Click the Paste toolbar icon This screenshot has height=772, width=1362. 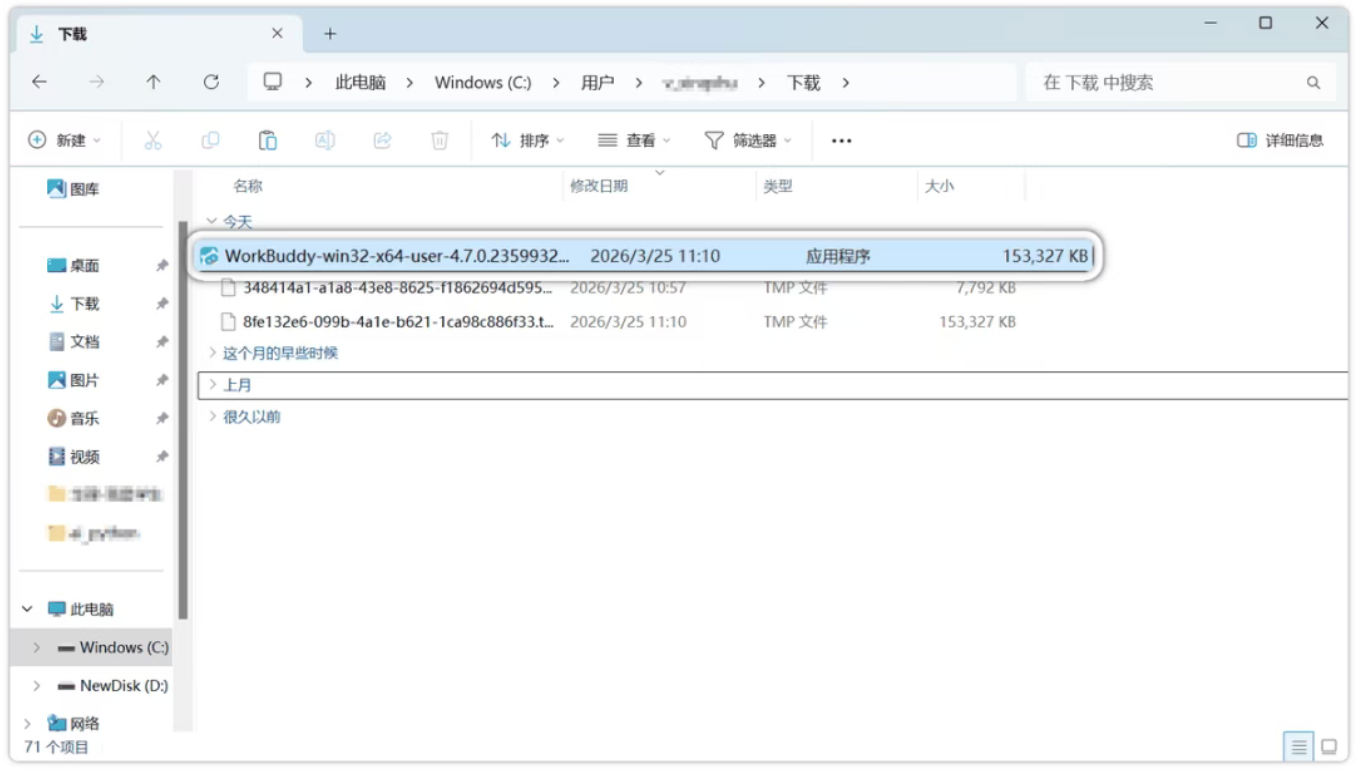[x=268, y=141]
